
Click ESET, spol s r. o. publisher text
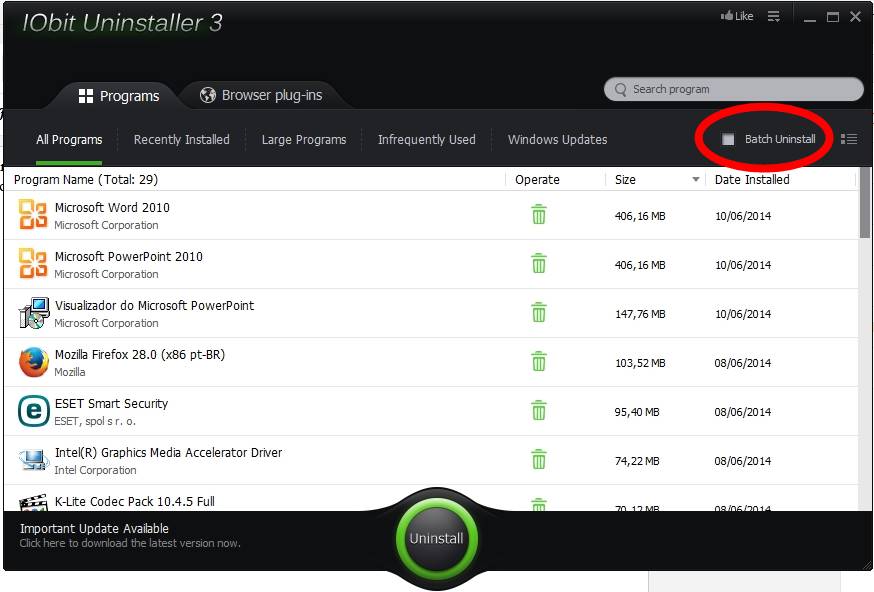click(95, 421)
